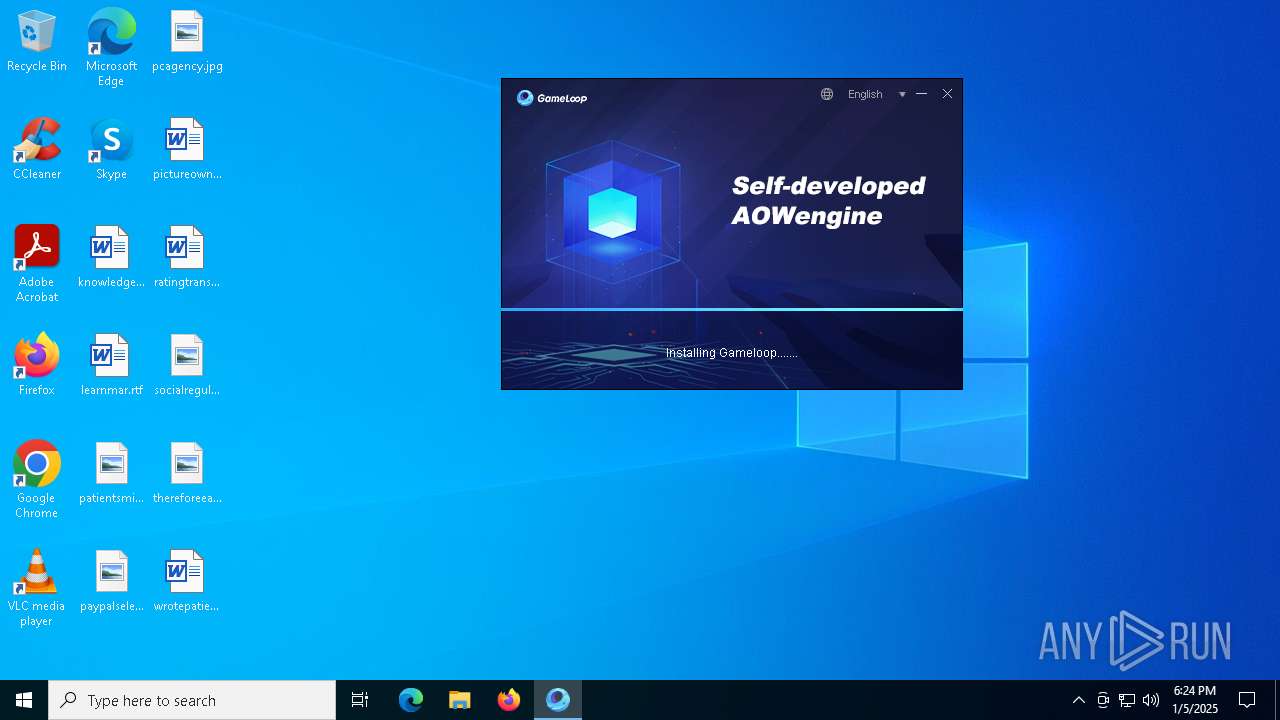1280x720 pixels.
Task: Close the GameLoop installer window
Action: coord(947,94)
